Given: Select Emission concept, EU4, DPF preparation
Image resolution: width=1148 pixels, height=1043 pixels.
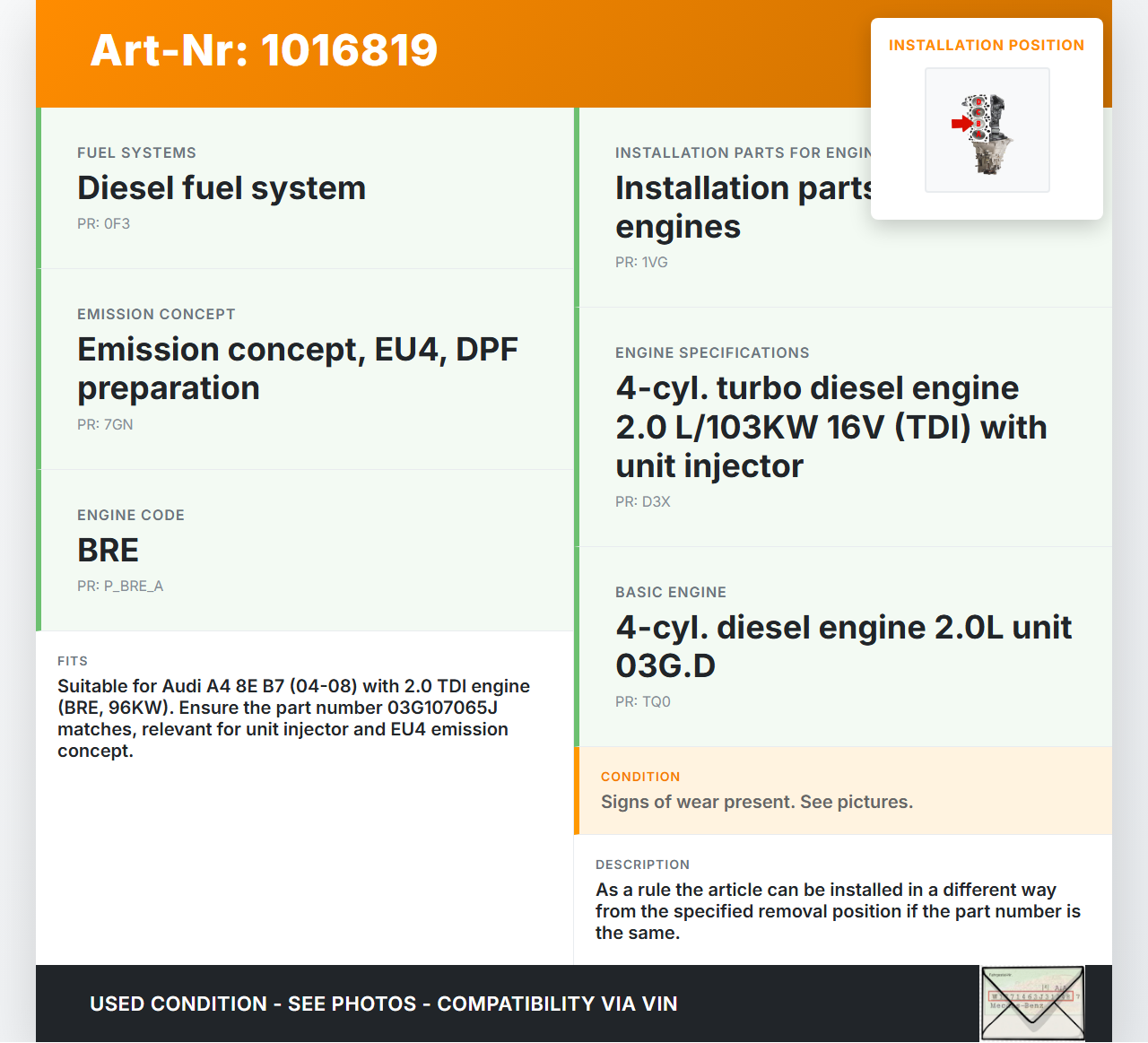Looking at the screenshot, I should (x=298, y=369).
